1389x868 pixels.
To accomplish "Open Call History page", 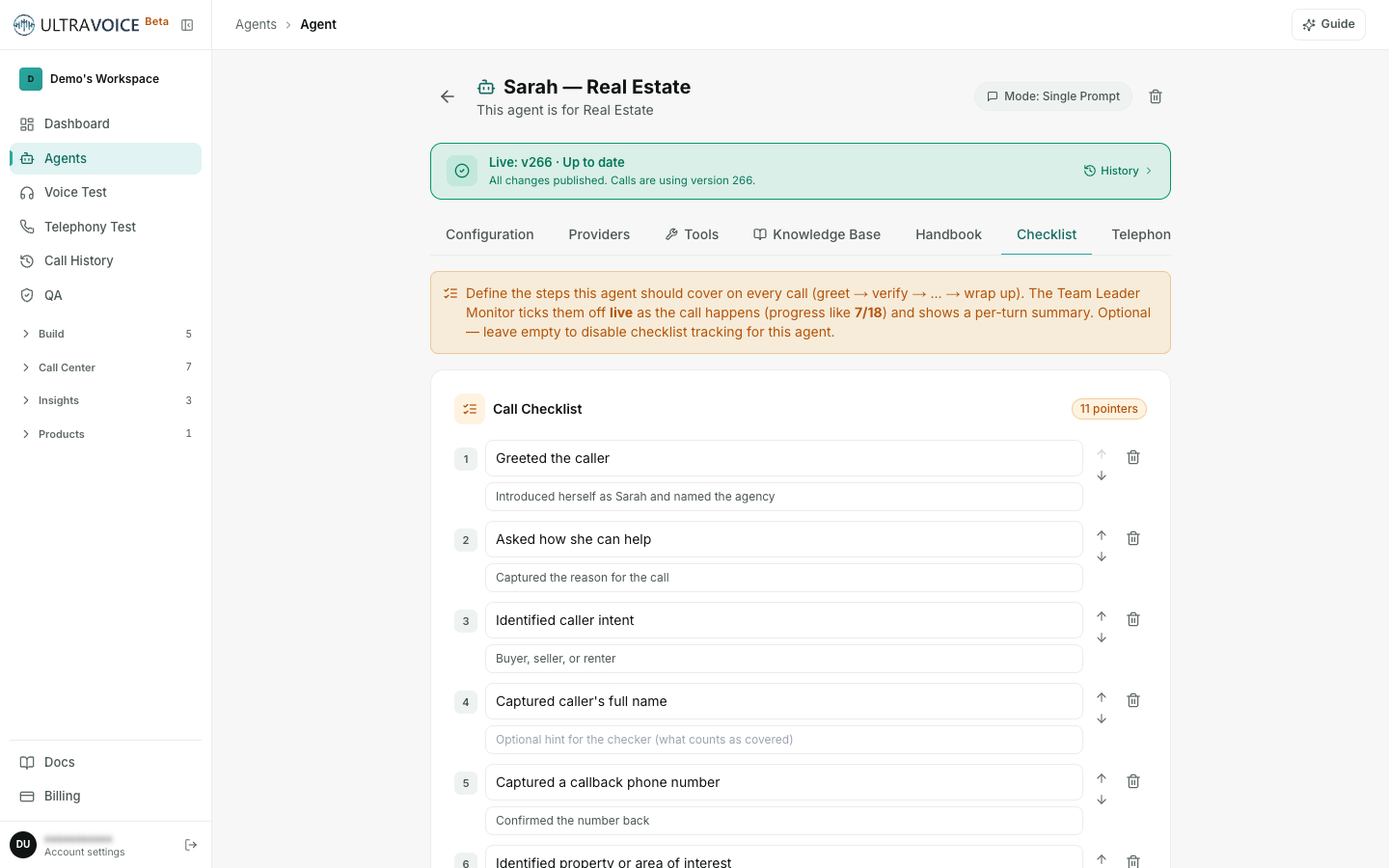I will (105, 260).
